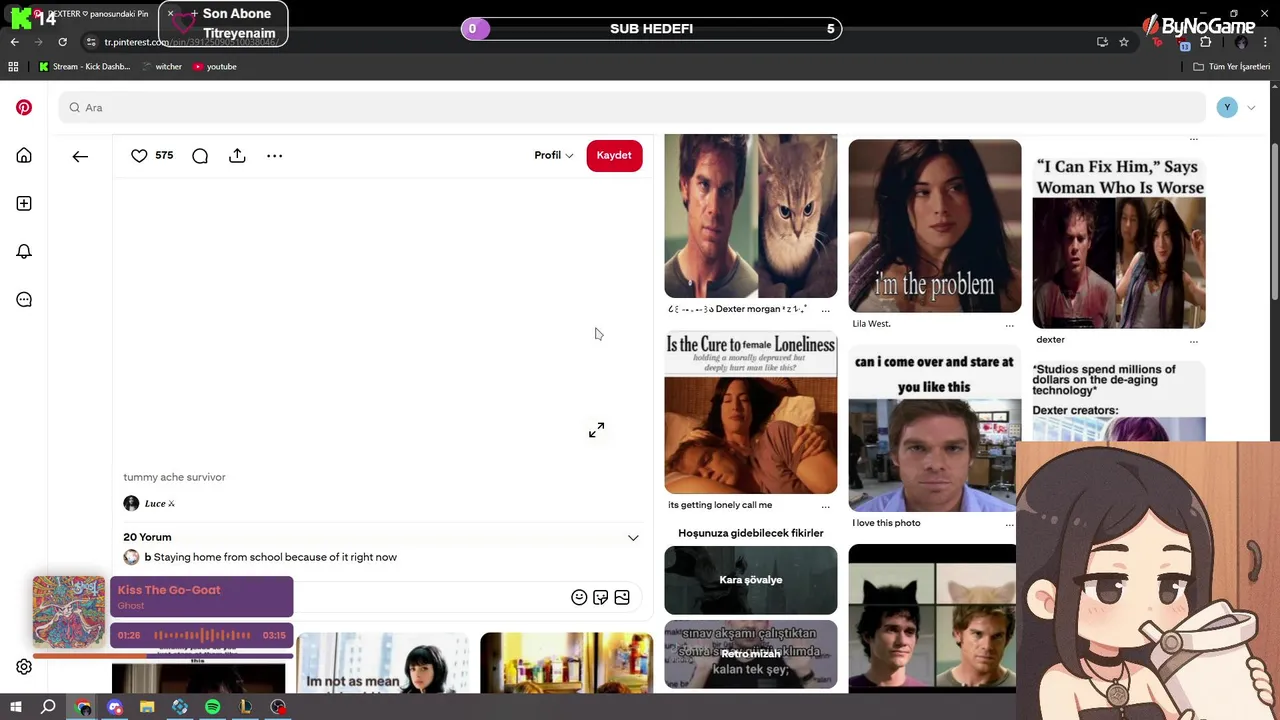Open 'Cure to female Loneliness' pin
1280x720 pixels.
[750, 412]
